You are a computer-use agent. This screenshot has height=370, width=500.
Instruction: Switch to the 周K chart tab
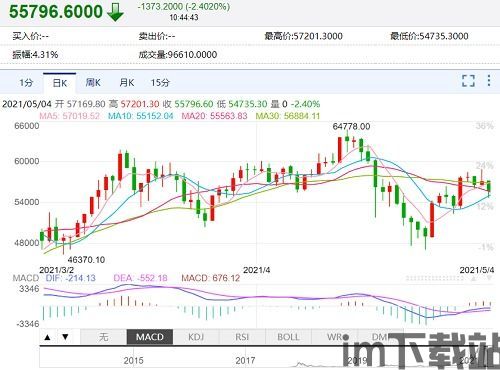[93, 83]
